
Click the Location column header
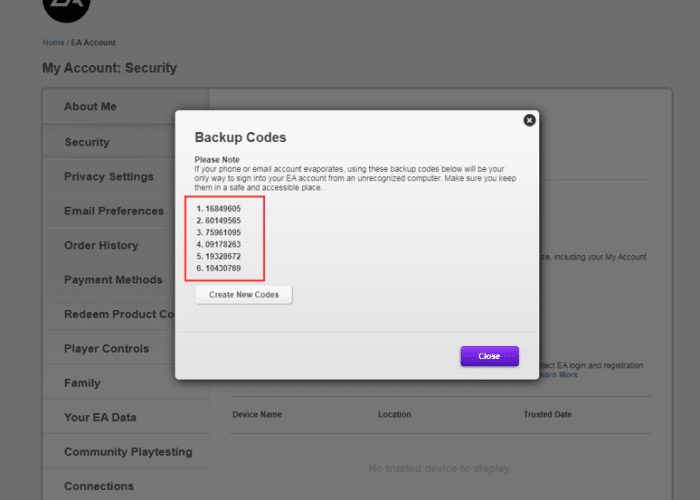coord(394,414)
